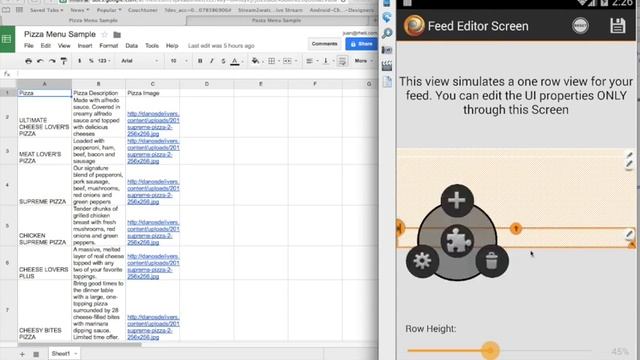The image size is (640, 360).
Task: Star the Pizza Menu Sample document
Action: pyautogui.click(x=104, y=35)
